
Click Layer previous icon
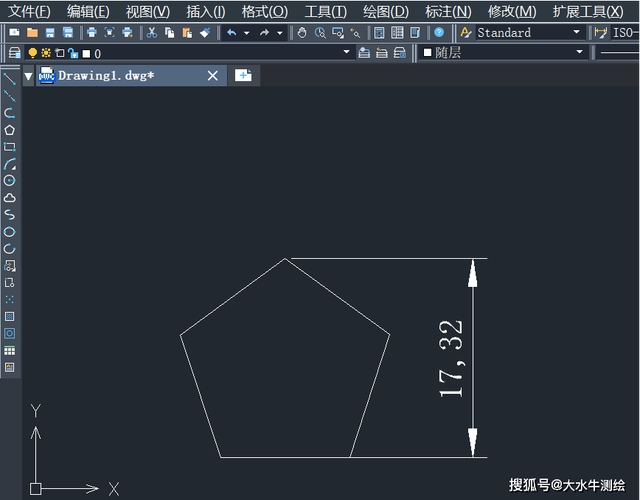[x=382, y=53]
